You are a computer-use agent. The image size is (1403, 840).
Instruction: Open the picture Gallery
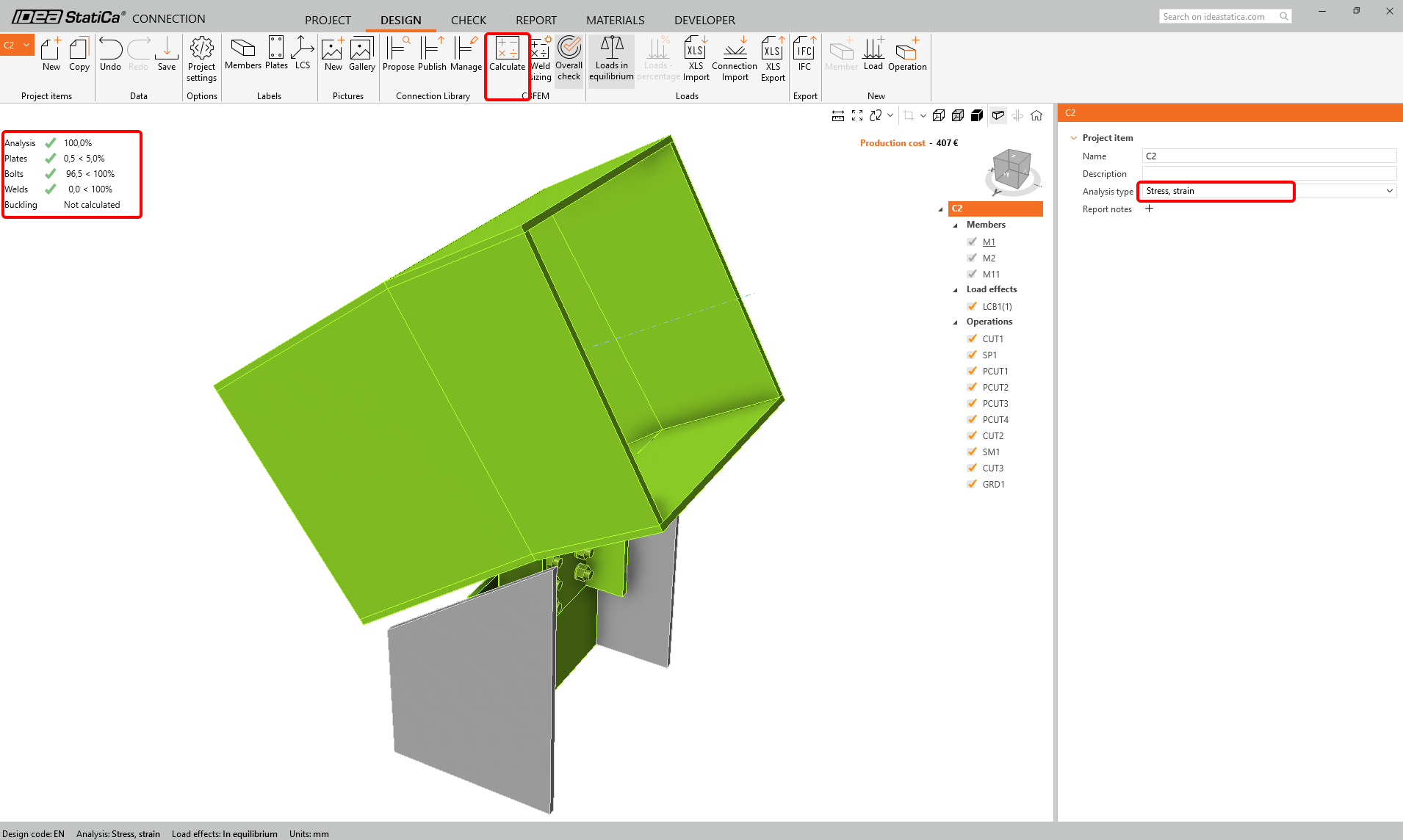[361, 54]
